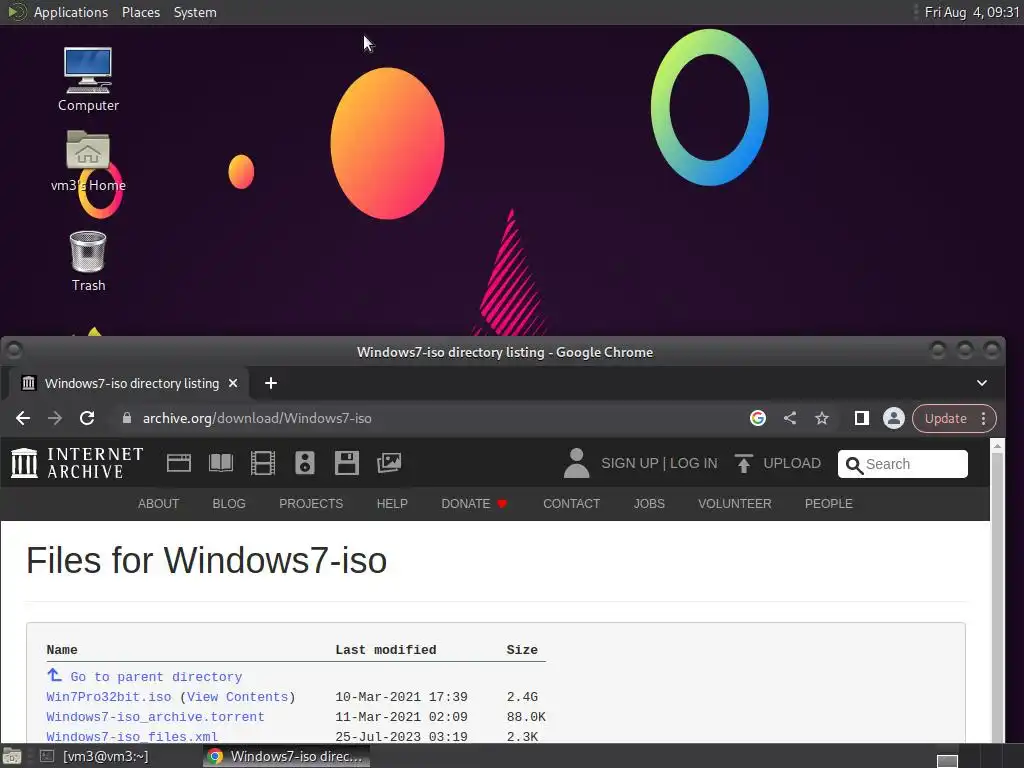Open Internet Archive Video film icon
Image resolution: width=1024 pixels, height=768 pixels.
263,463
